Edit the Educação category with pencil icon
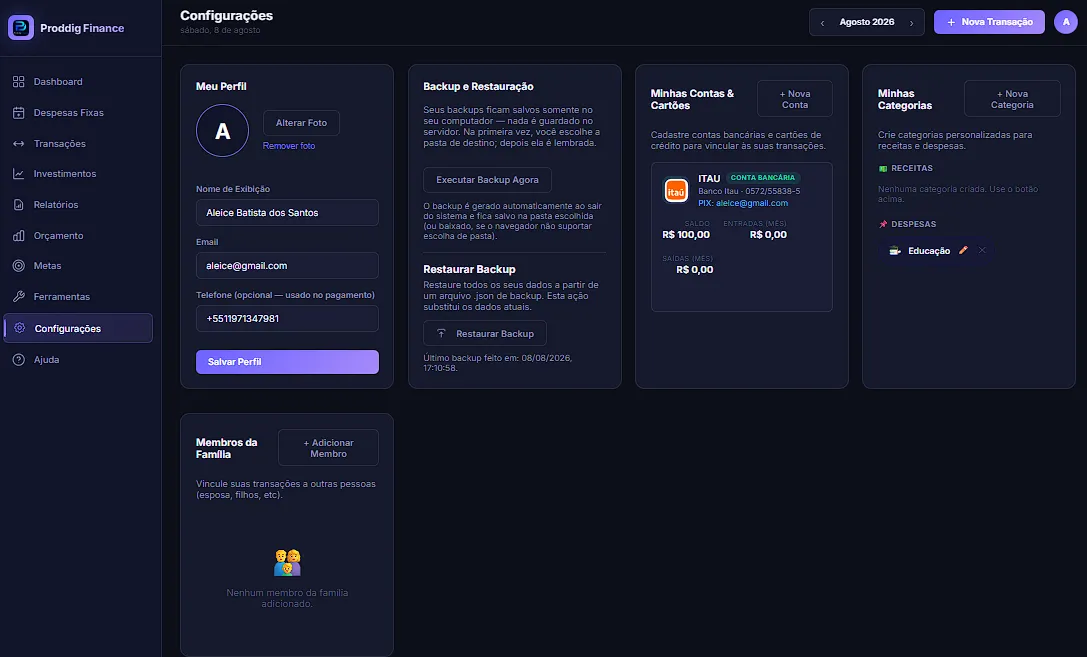Viewport: 1087px width, 657px height. (963, 250)
